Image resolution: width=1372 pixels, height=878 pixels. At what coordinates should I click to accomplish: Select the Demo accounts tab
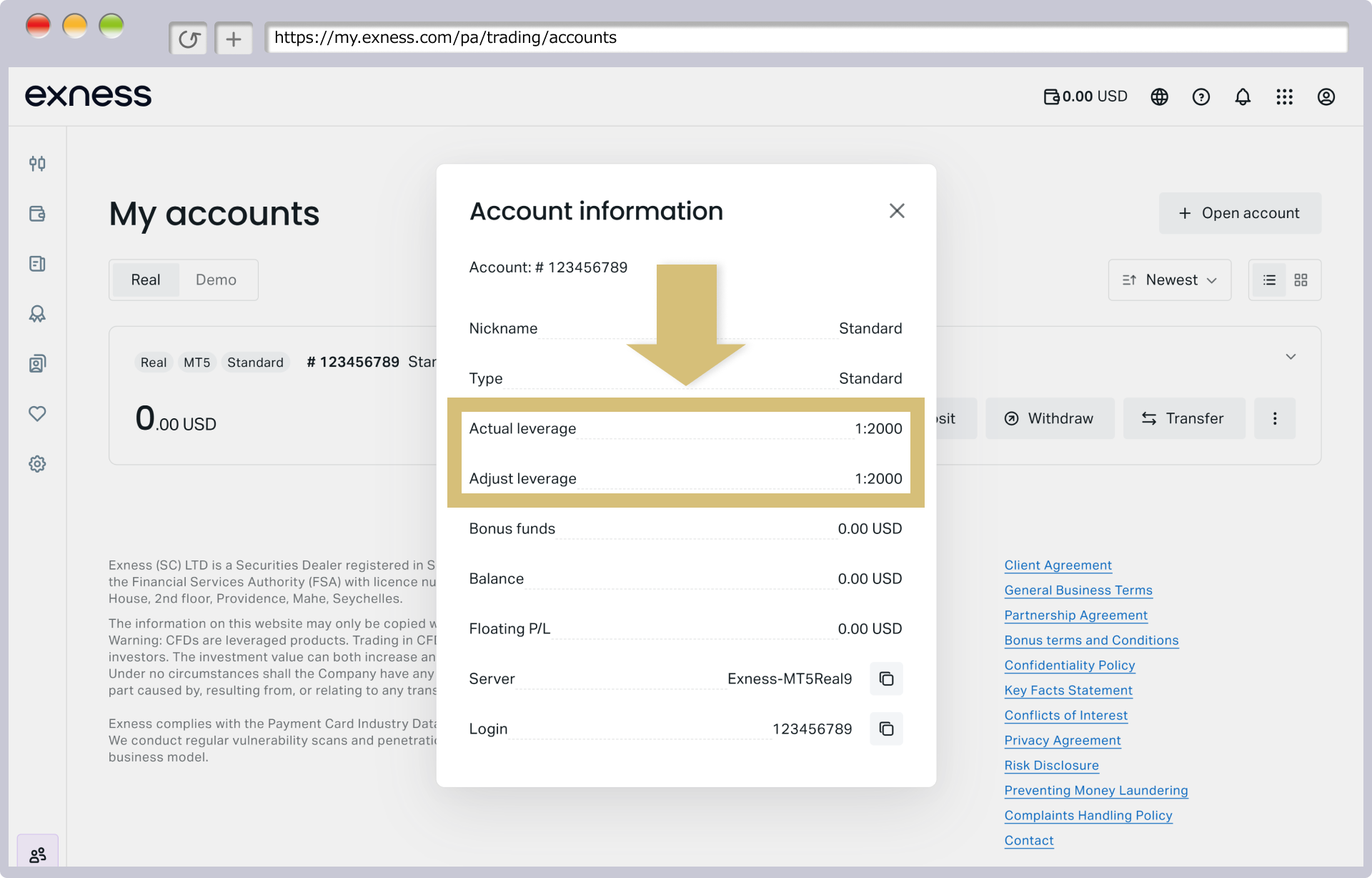point(216,280)
